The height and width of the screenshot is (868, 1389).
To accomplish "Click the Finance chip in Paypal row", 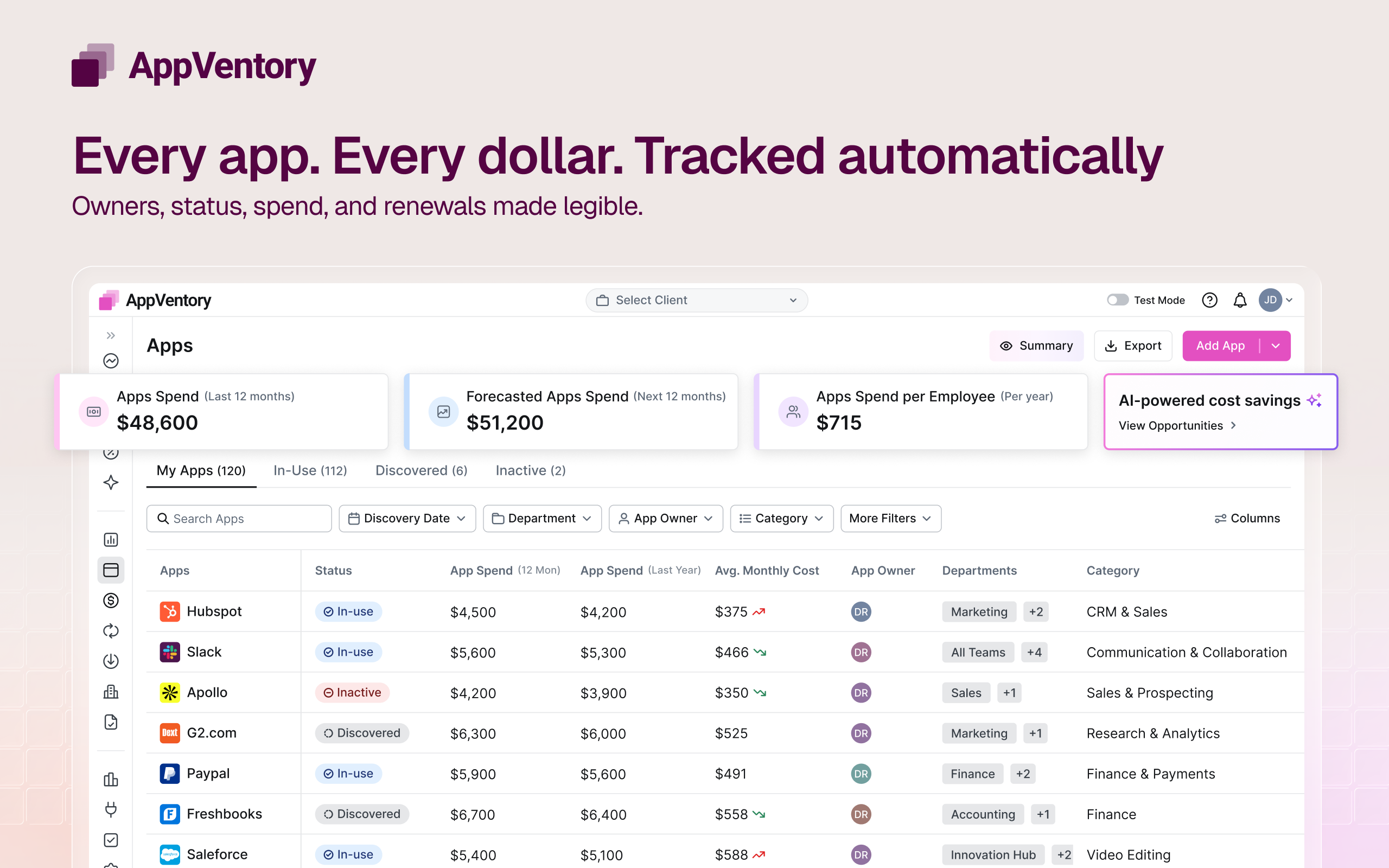I will (972, 773).
